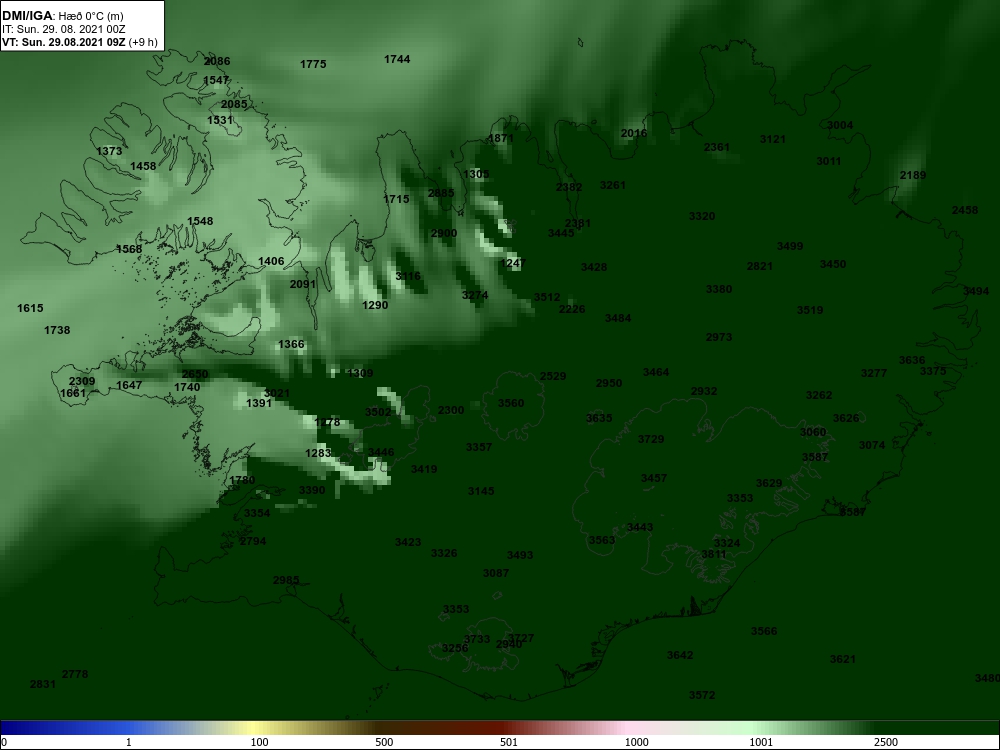Pick the map value 1290
Image resolution: width=1000 pixels, height=750 pixels.
point(375,305)
